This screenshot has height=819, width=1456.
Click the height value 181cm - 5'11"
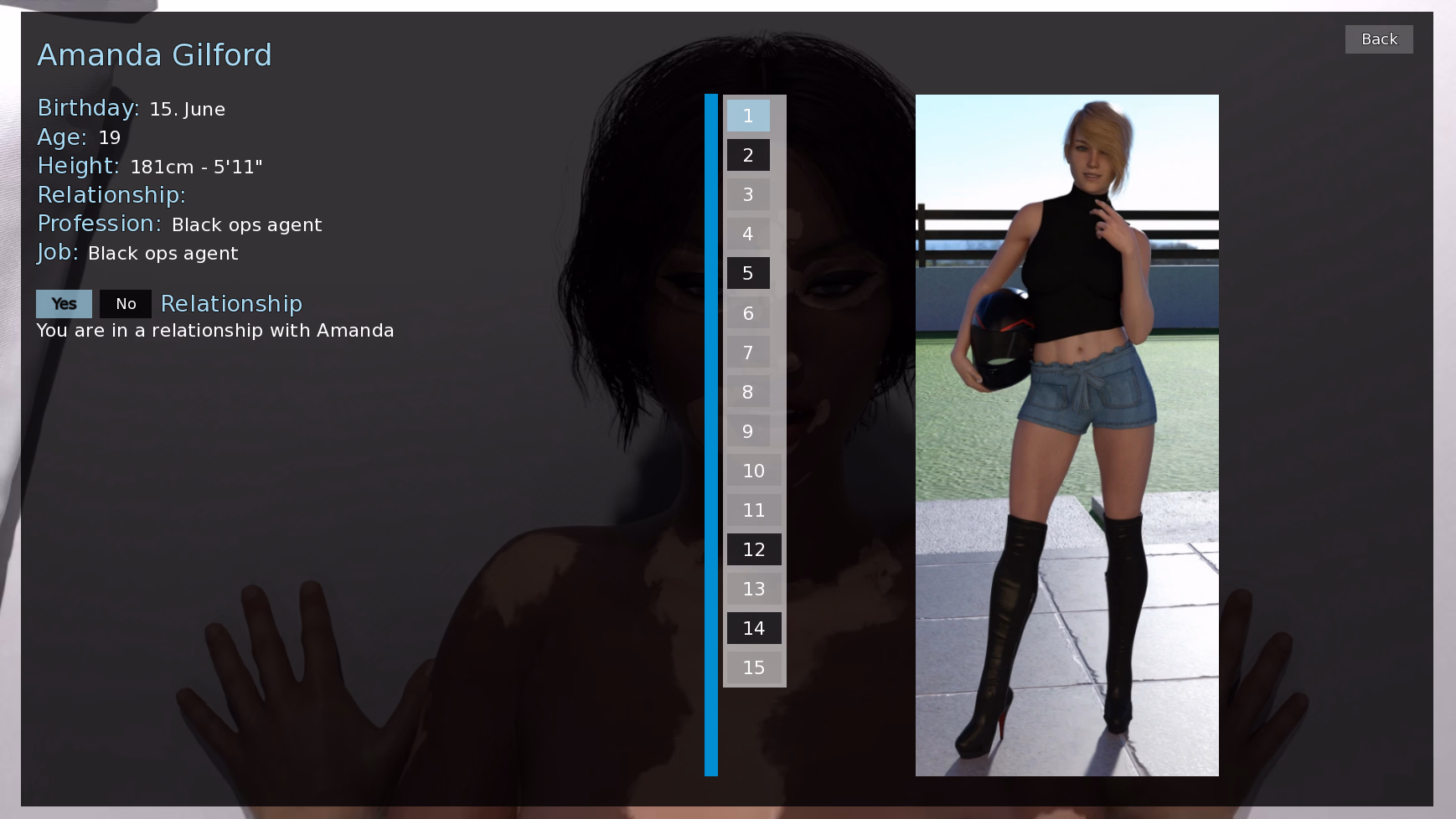coord(196,167)
